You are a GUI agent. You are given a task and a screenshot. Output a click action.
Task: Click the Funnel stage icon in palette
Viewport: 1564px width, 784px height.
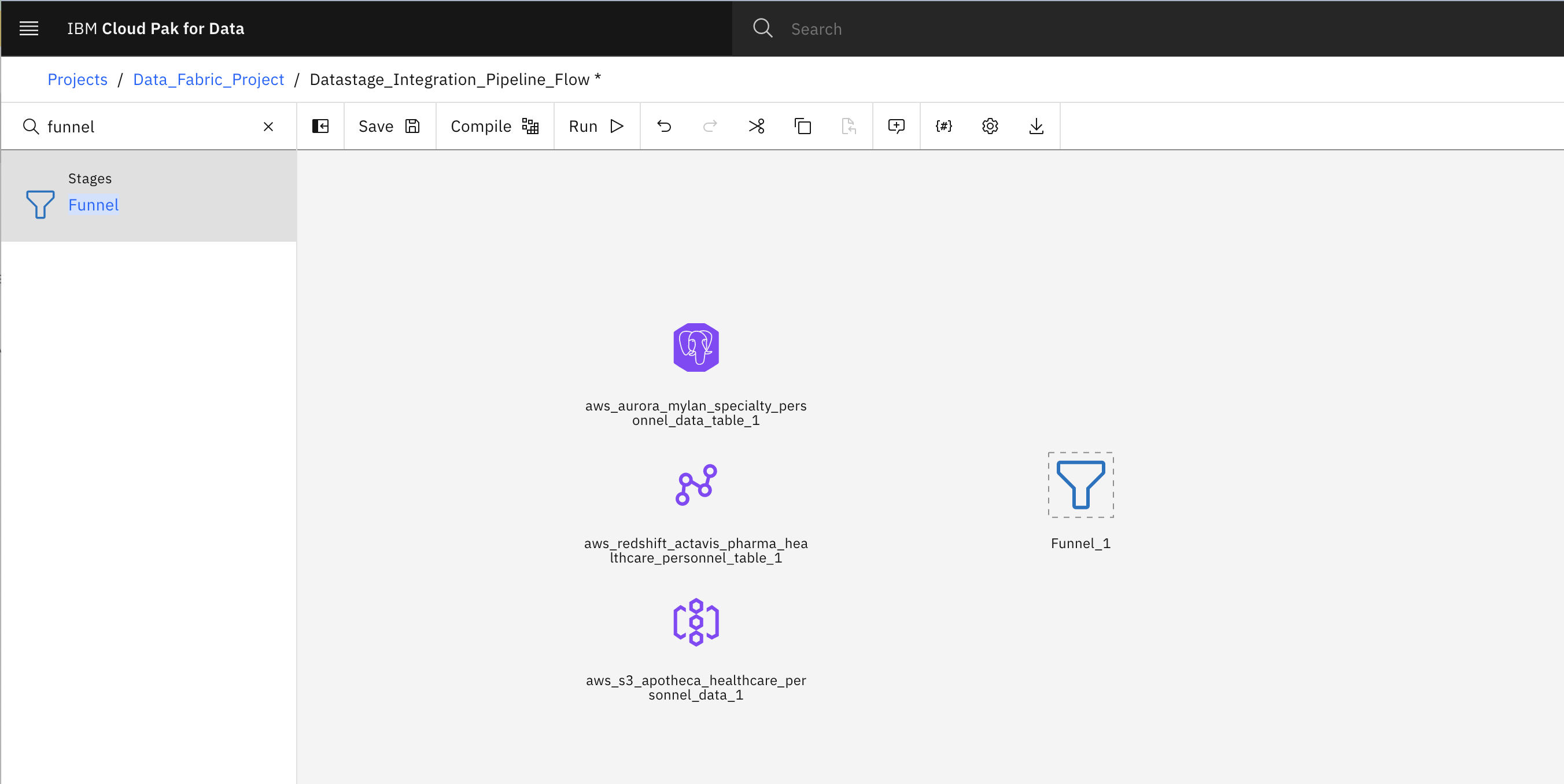(40, 205)
